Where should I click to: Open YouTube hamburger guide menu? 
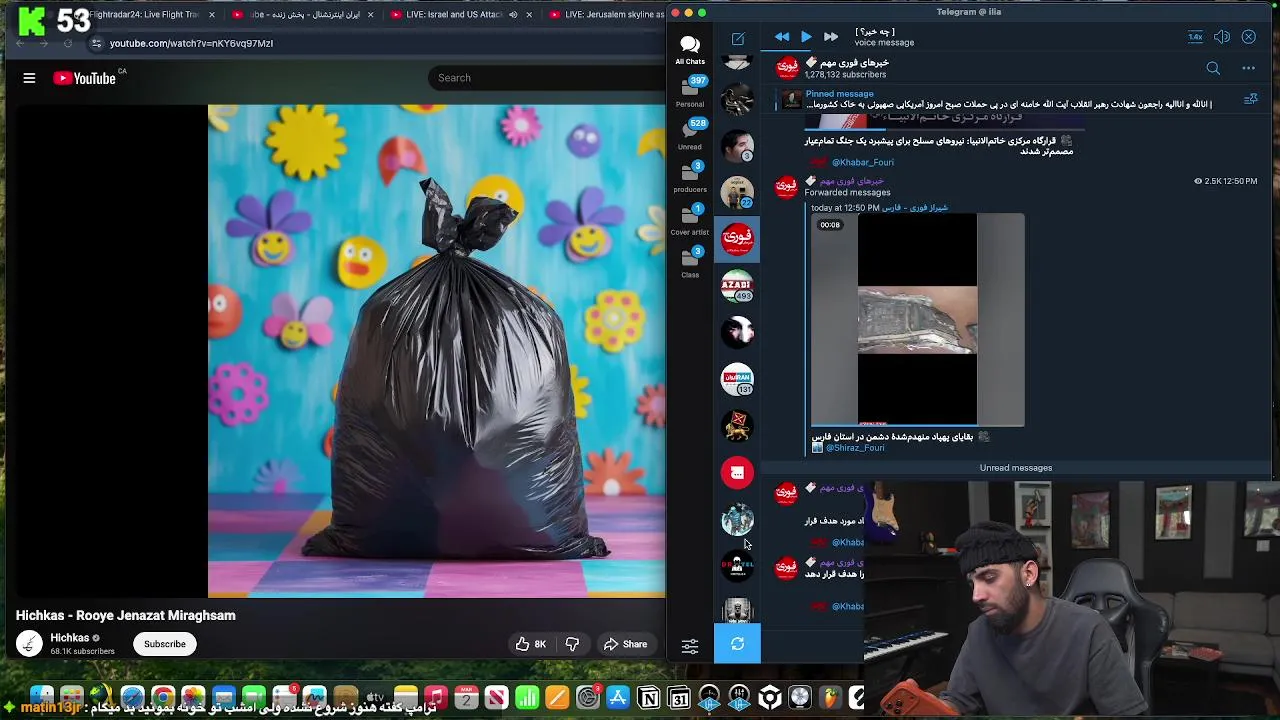click(x=29, y=78)
